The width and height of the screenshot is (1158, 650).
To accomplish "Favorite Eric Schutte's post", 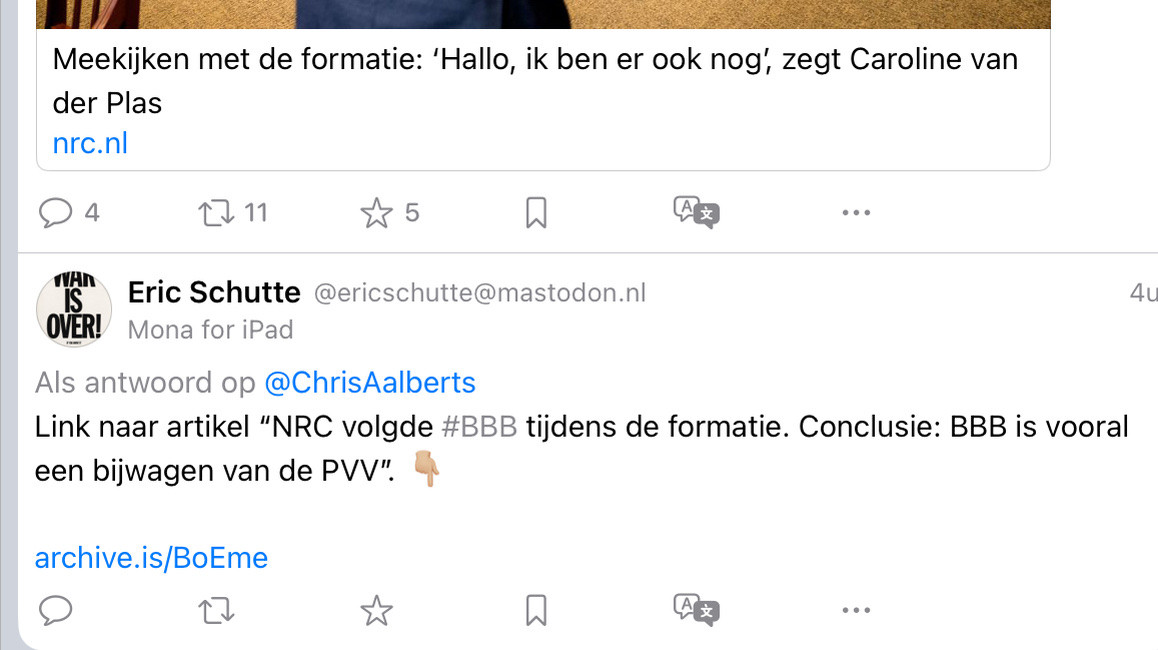I will [376, 610].
